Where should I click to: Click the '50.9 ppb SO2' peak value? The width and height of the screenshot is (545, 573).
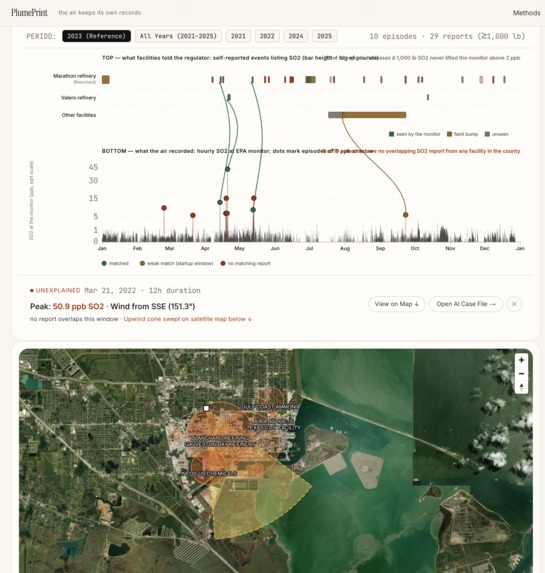coord(78,307)
